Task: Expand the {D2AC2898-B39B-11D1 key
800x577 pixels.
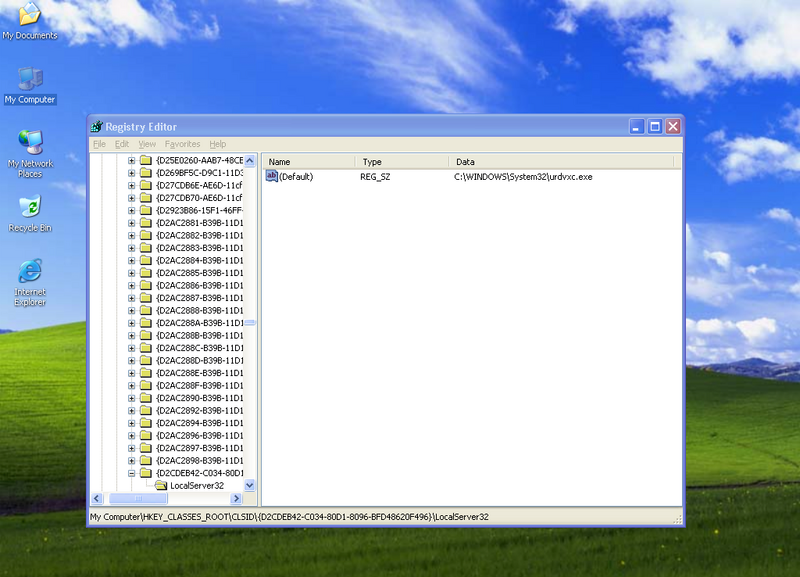Action: tap(132, 461)
